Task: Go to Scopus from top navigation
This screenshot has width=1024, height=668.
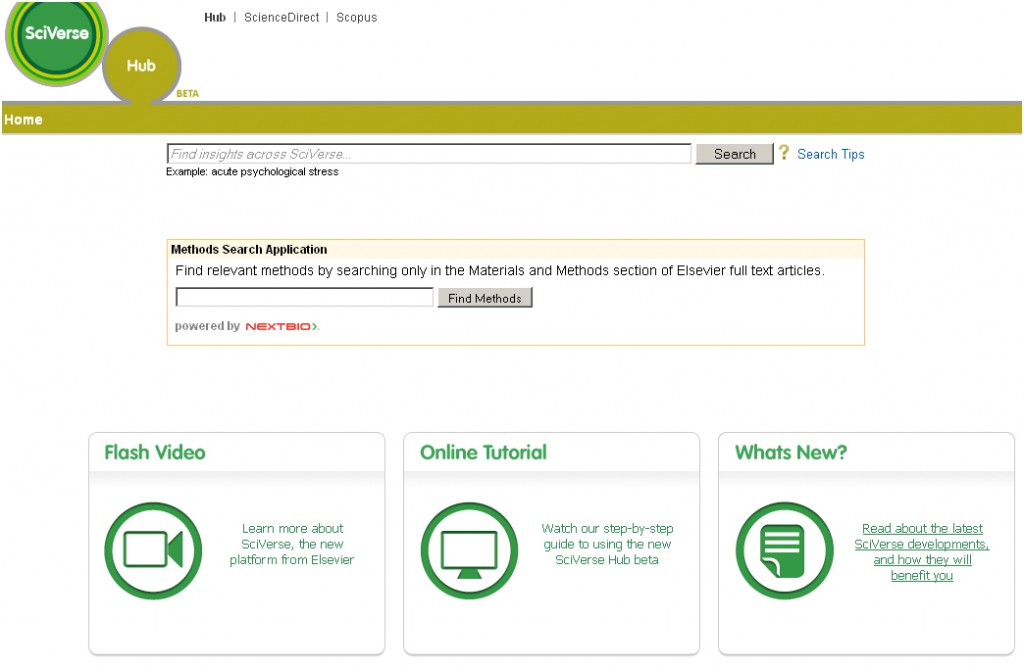Action: click(x=357, y=18)
